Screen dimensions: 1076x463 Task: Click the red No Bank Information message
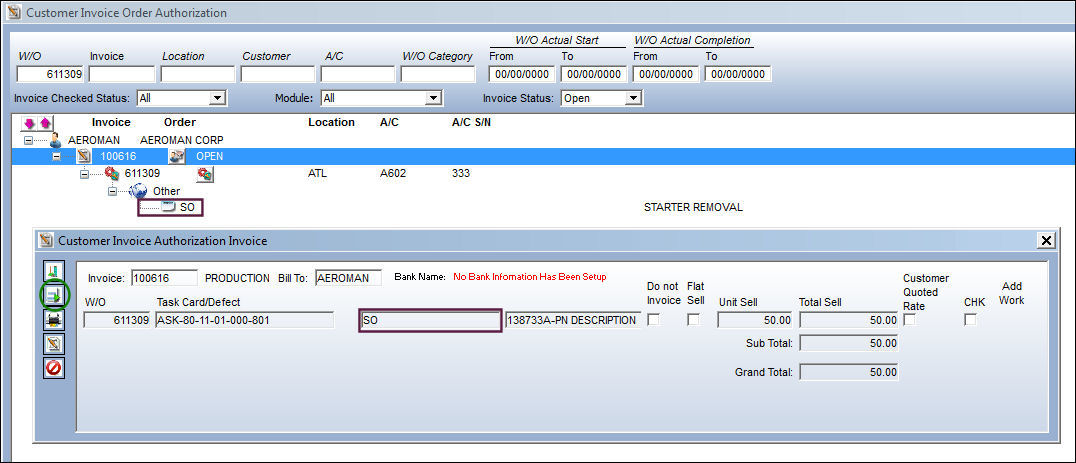point(530,277)
